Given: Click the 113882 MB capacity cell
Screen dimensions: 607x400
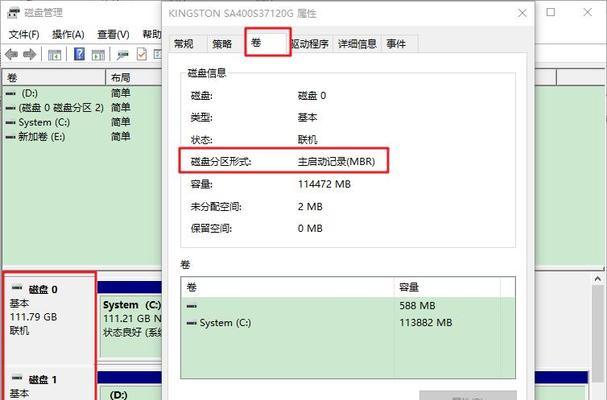Looking at the screenshot, I should [x=425, y=323].
